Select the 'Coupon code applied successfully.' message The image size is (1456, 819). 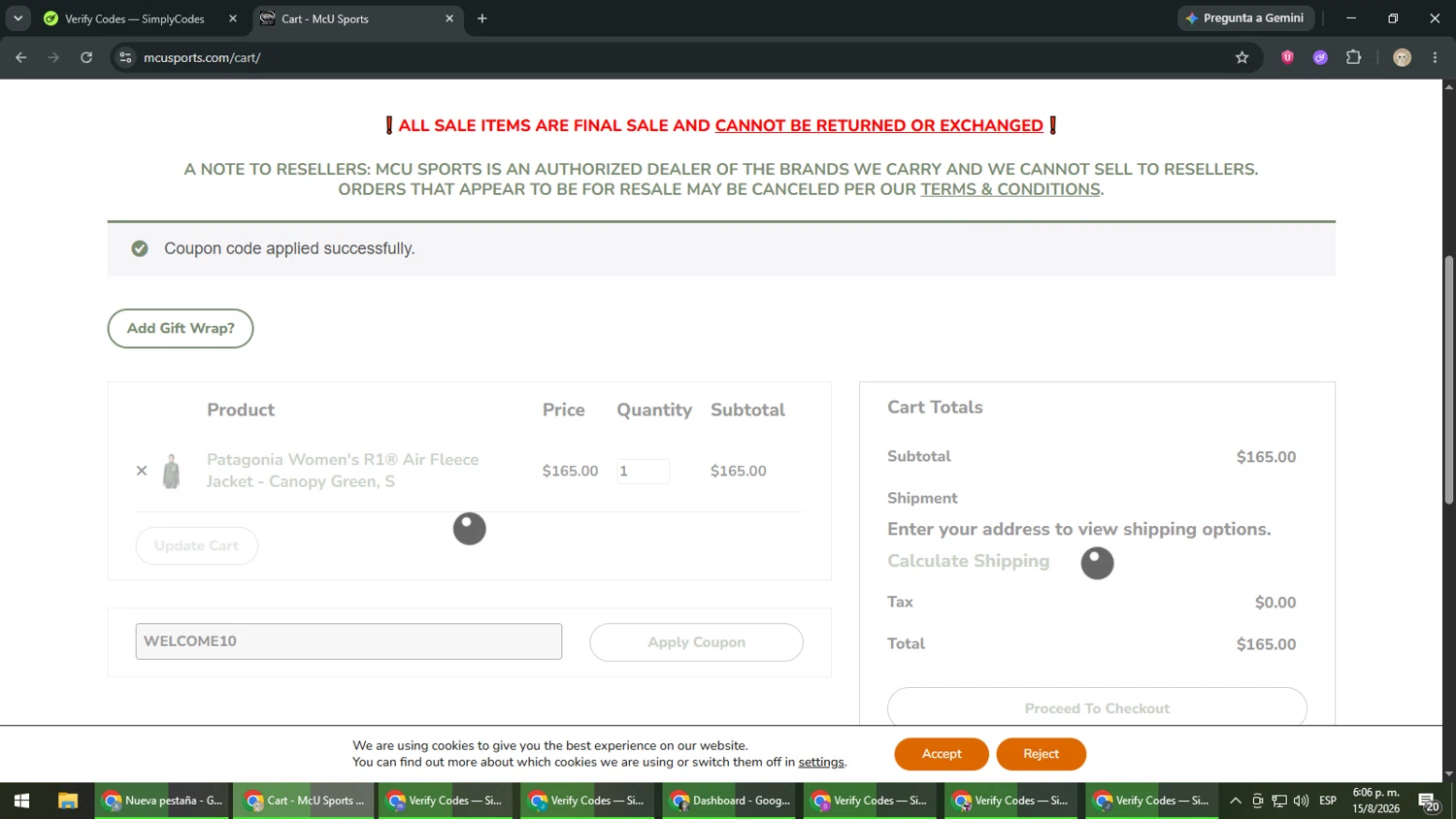click(x=289, y=248)
